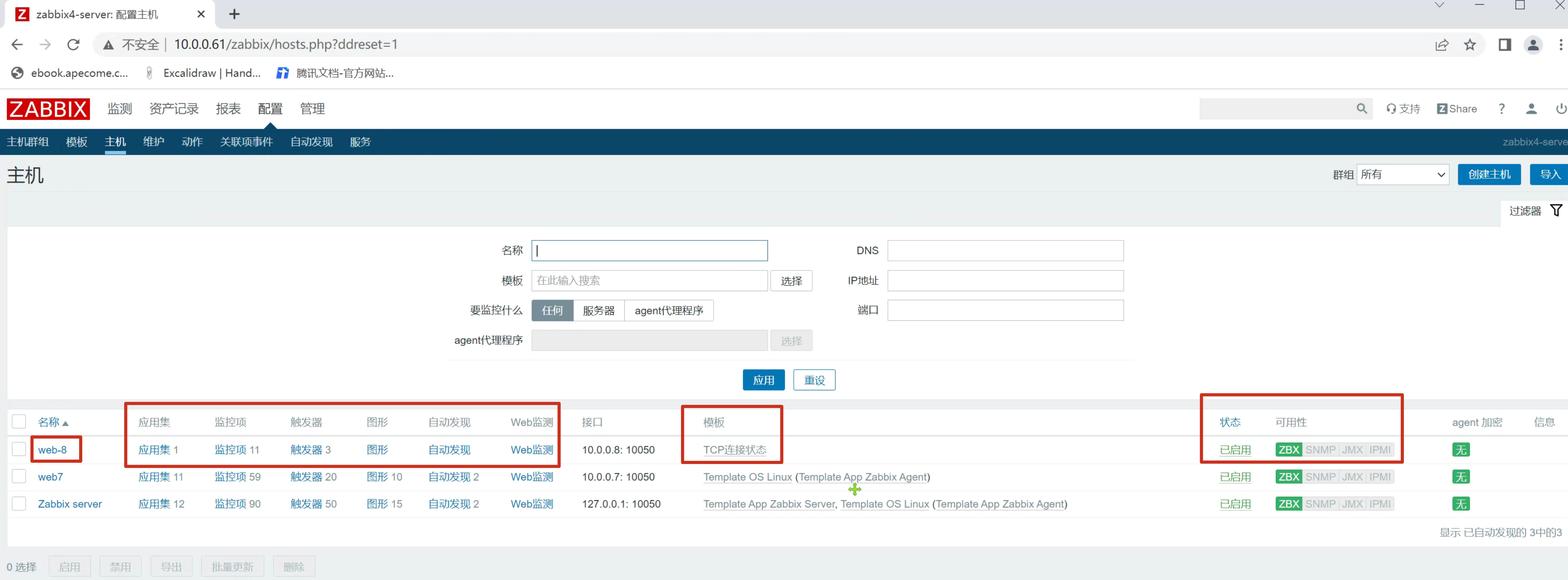
Task: Click the filter funnel icon
Action: tap(1555, 211)
